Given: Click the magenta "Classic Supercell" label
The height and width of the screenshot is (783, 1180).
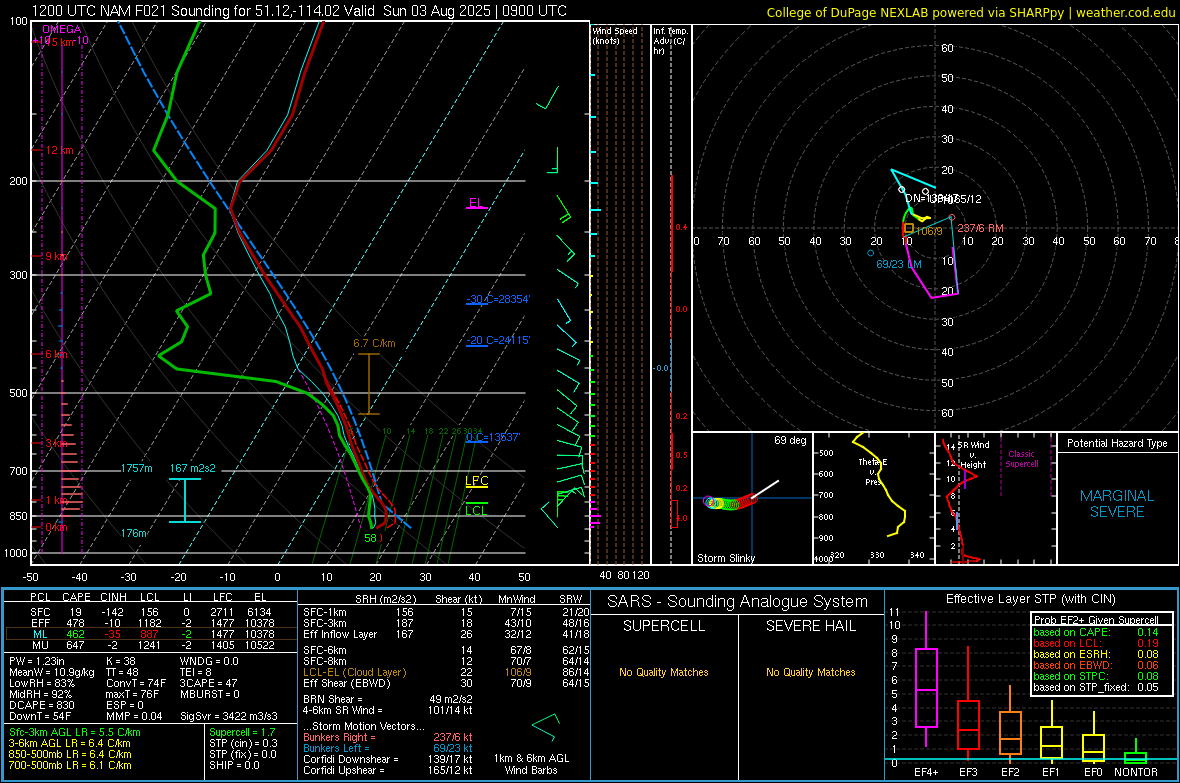Looking at the screenshot, I should coord(1022,459).
